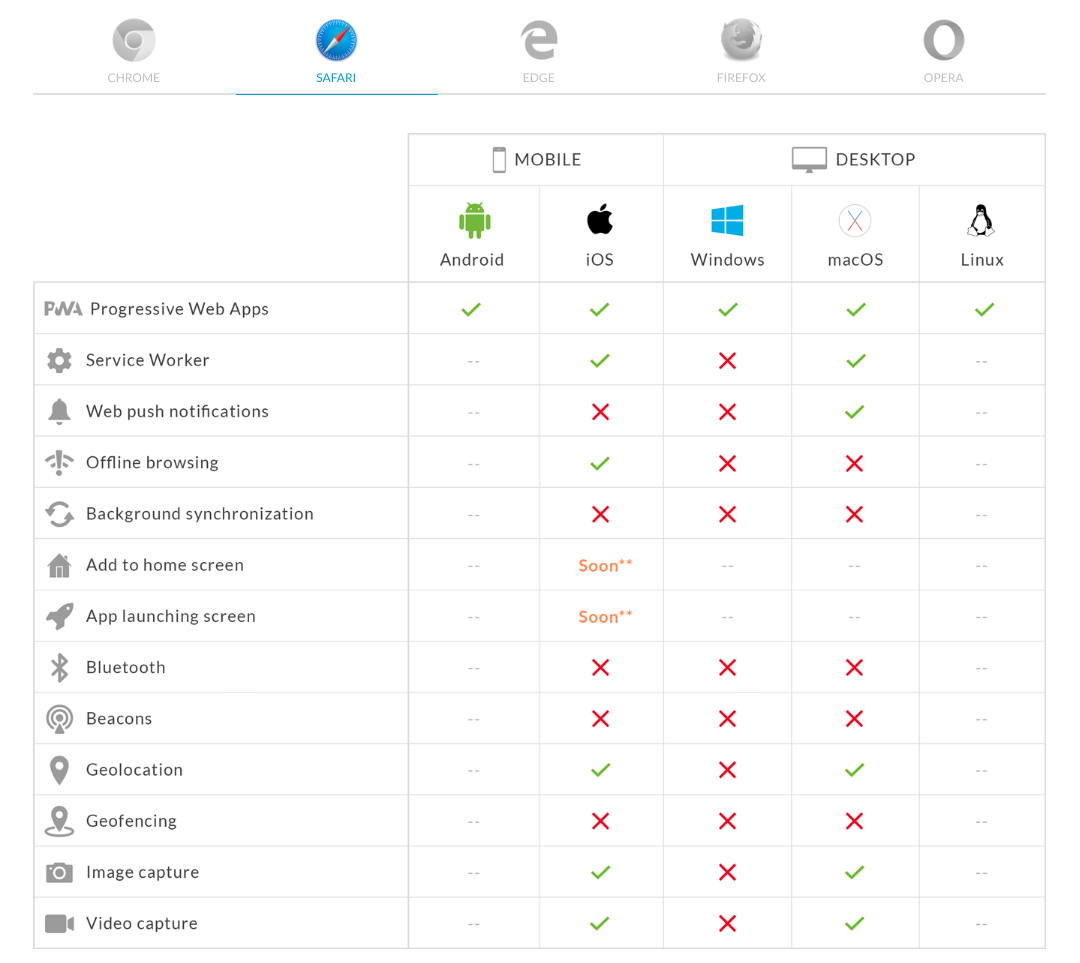This screenshot has width=1080, height=963.
Task: Click the Offline browsing signal icon
Action: pos(59,462)
